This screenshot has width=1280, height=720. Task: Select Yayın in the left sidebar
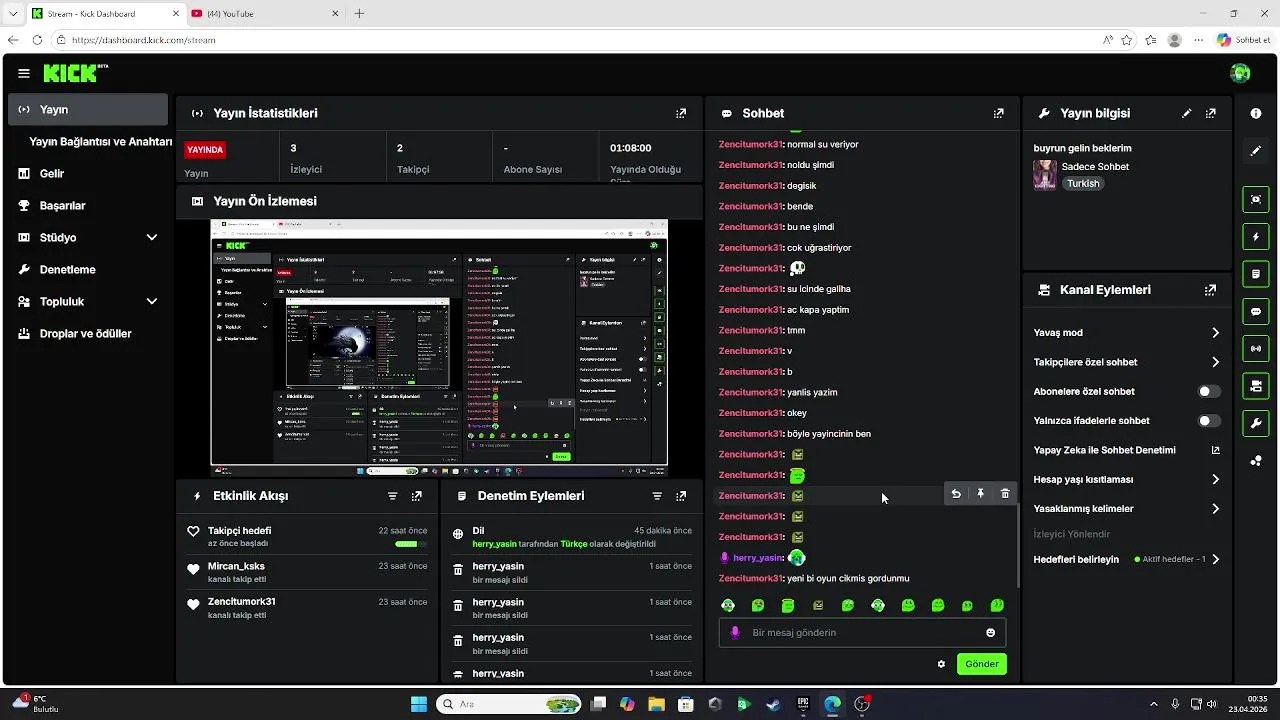(x=88, y=110)
